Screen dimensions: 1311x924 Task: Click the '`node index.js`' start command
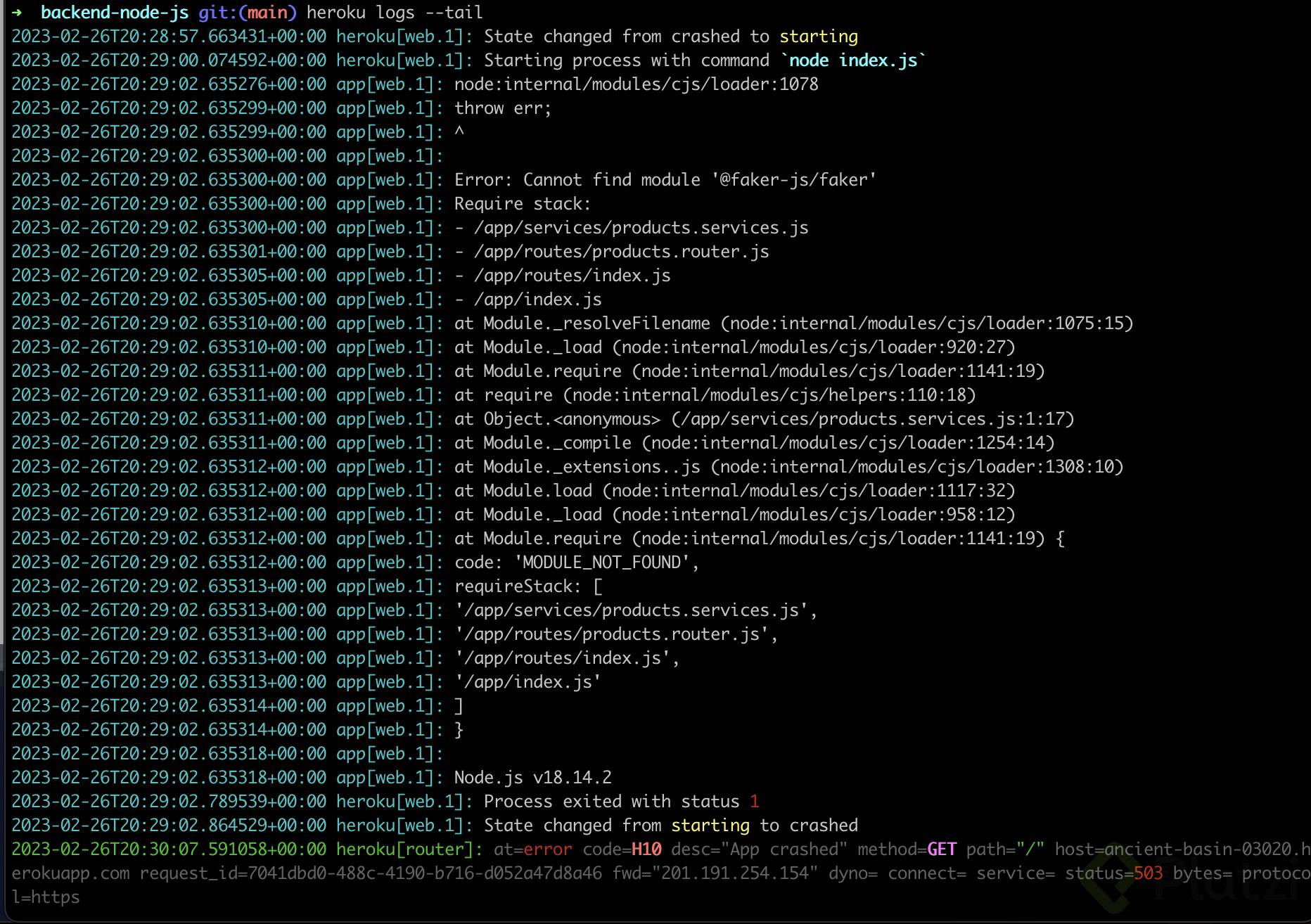[853, 60]
